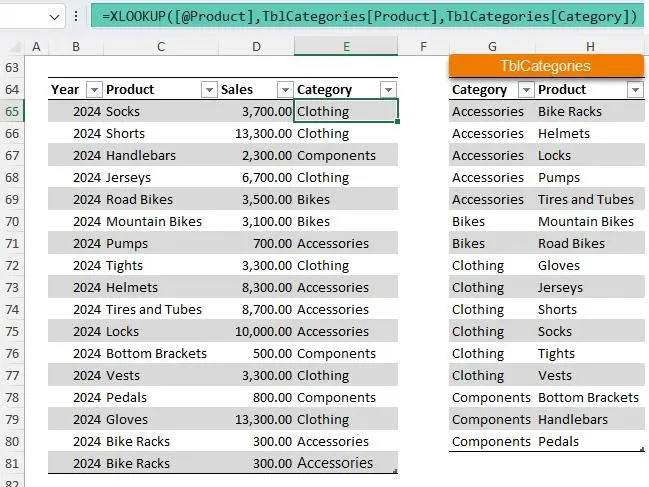Image resolution: width=649 pixels, height=487 pixels.
Task: Click Tires and Tubes in TblCategories
Action: tap(590, 199)
